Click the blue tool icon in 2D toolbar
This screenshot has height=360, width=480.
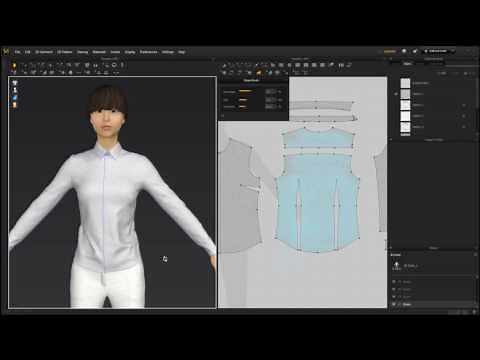point(269,72)
